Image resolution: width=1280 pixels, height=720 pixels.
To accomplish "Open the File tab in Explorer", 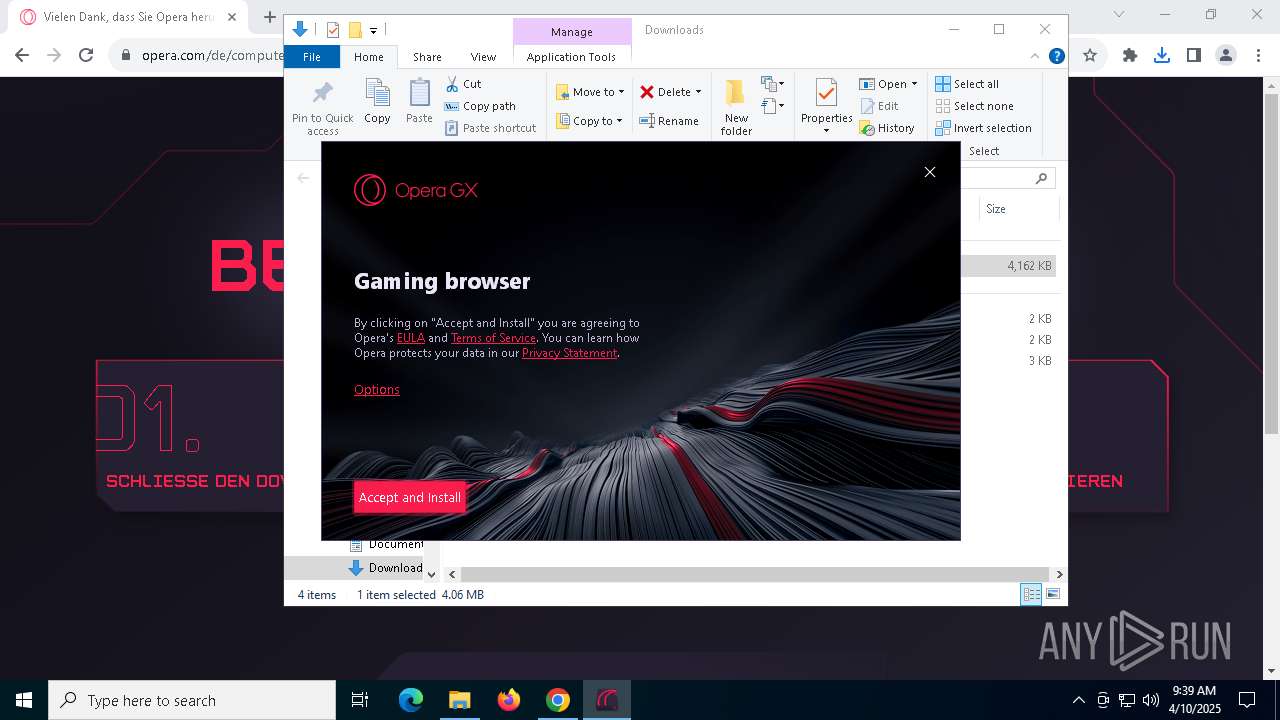I will click(x=312, y=57).
